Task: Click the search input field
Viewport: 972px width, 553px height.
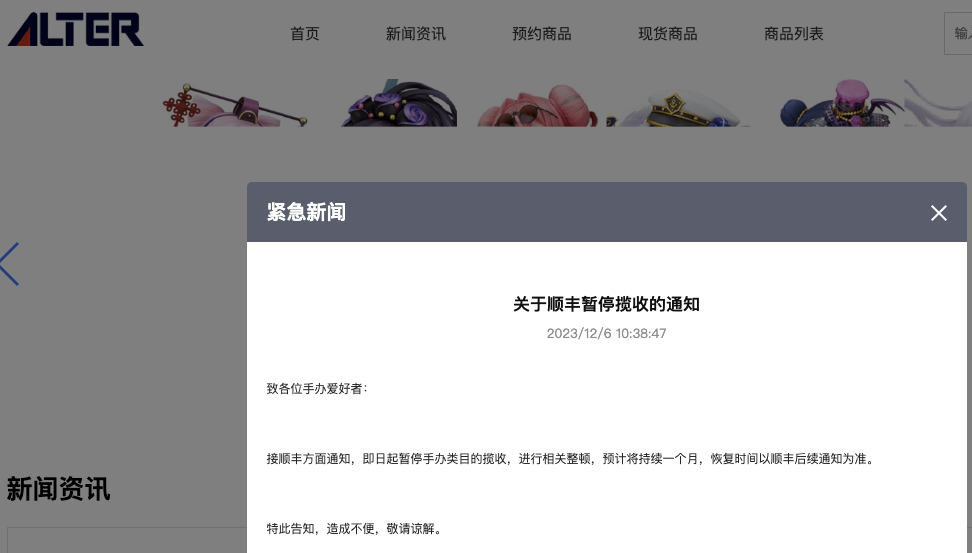Action: point(958,33)
